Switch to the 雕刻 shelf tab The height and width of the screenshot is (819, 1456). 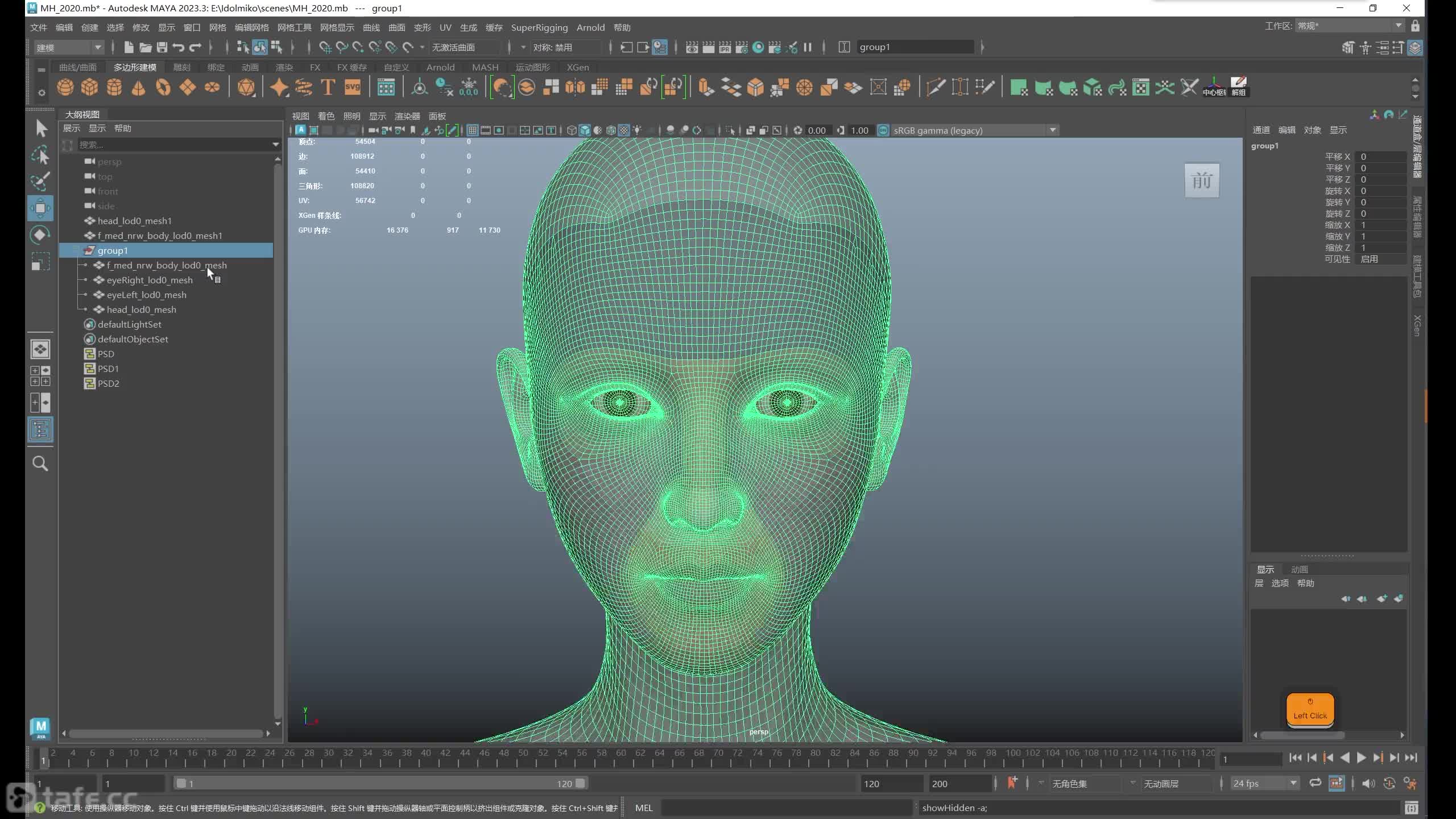181,67
